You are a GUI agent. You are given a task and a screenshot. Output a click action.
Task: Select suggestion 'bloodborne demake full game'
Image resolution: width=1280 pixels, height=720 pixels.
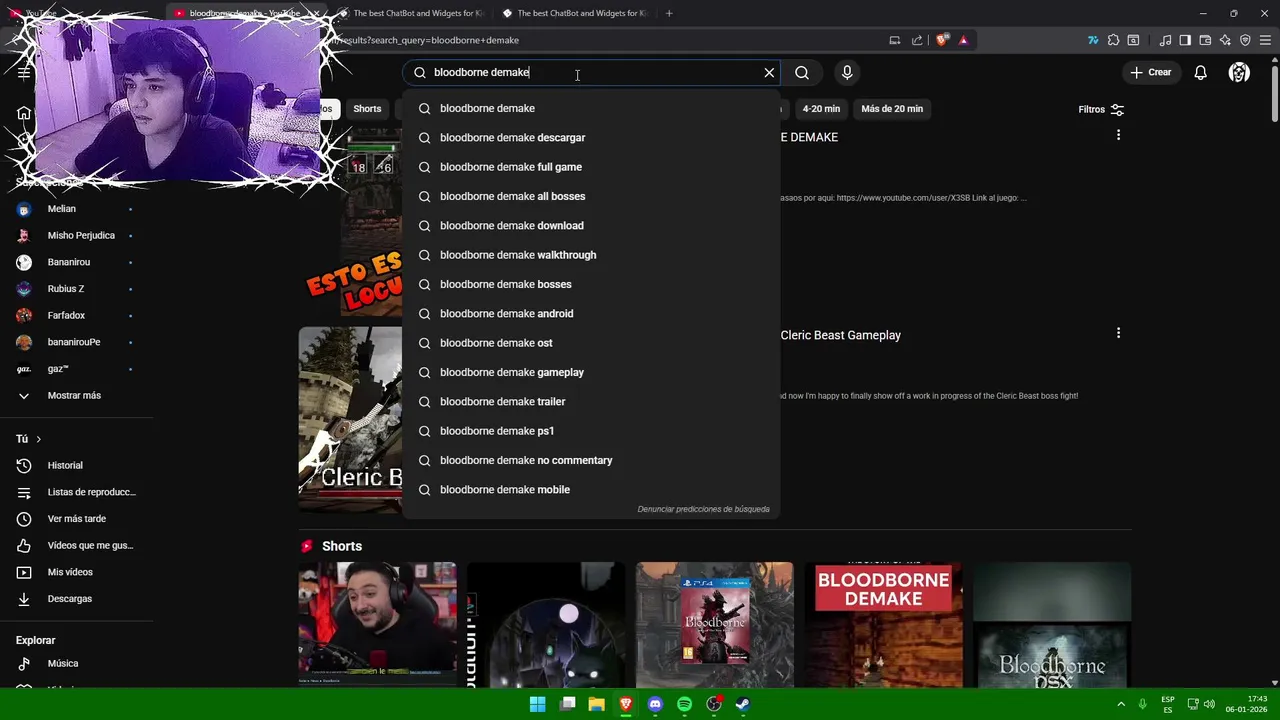pyautogui.click(x=590, y=167)
